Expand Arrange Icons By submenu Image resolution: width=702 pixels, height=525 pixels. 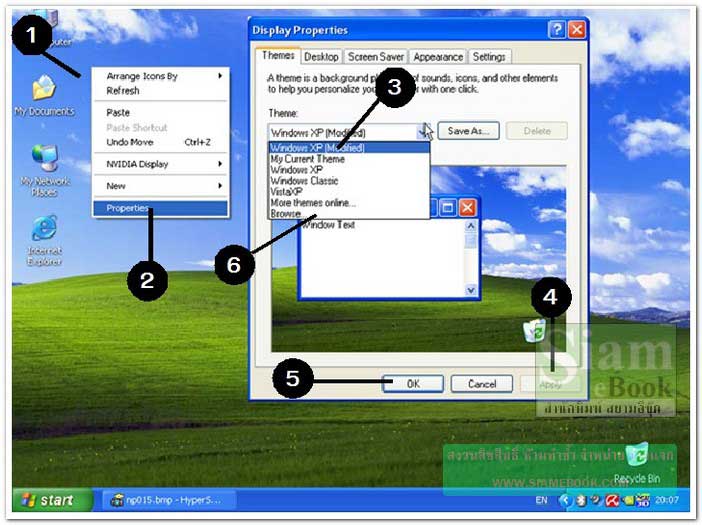161,76
